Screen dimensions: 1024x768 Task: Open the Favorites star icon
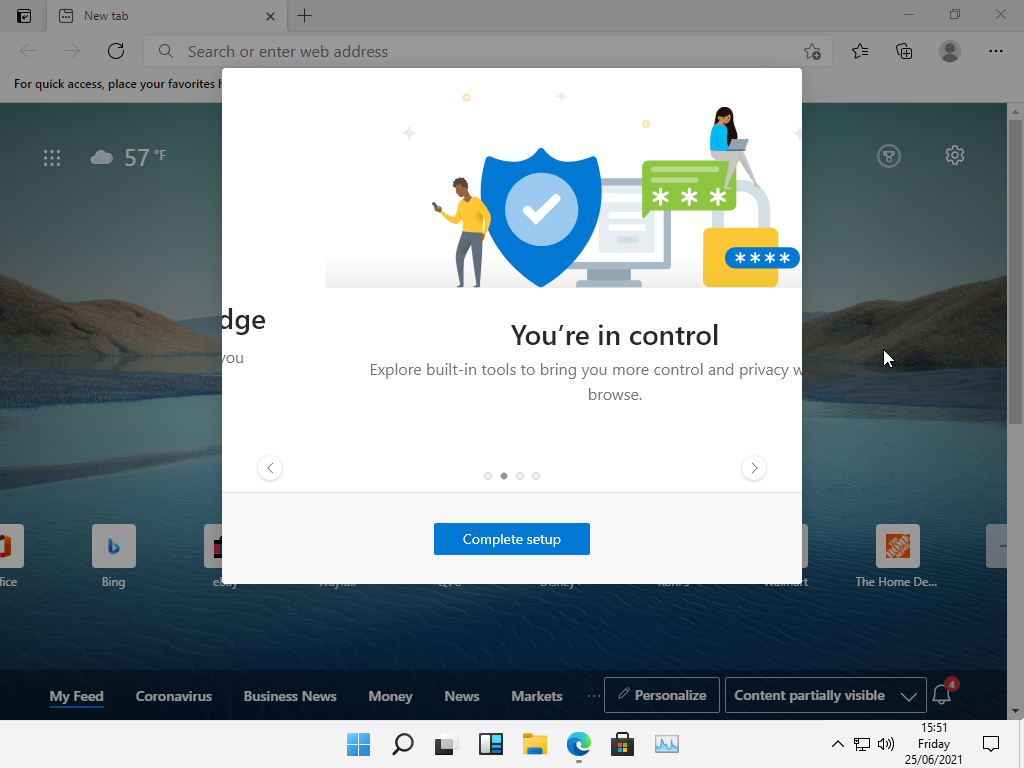tap(860, 51)
